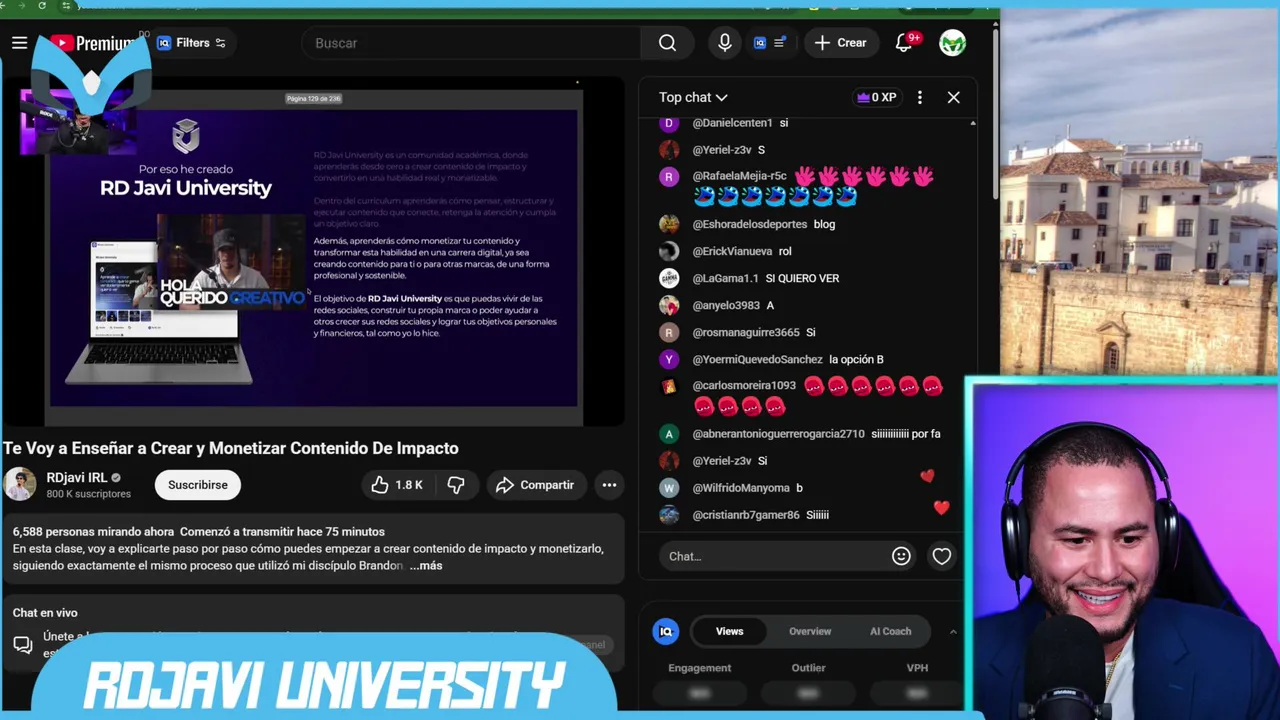
Task: Like the video with thumbs up
Action: [397, 485]
